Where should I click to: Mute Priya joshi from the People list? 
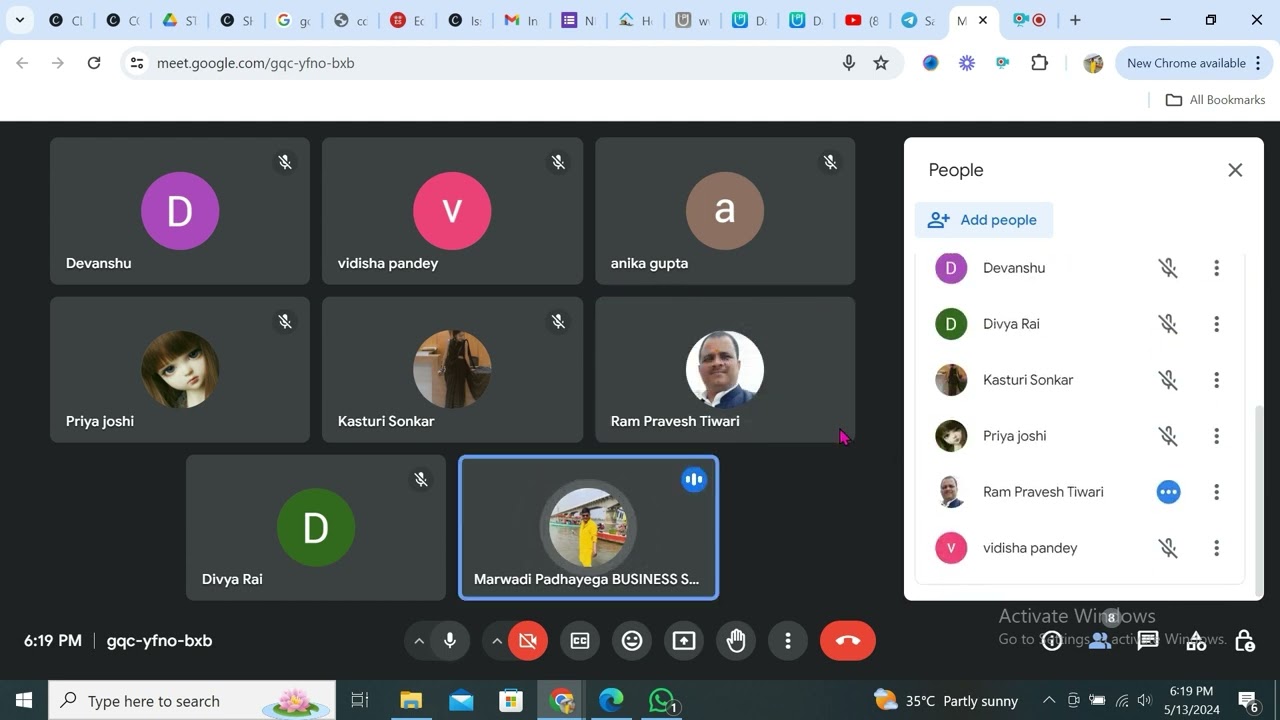click(1168, 436)
